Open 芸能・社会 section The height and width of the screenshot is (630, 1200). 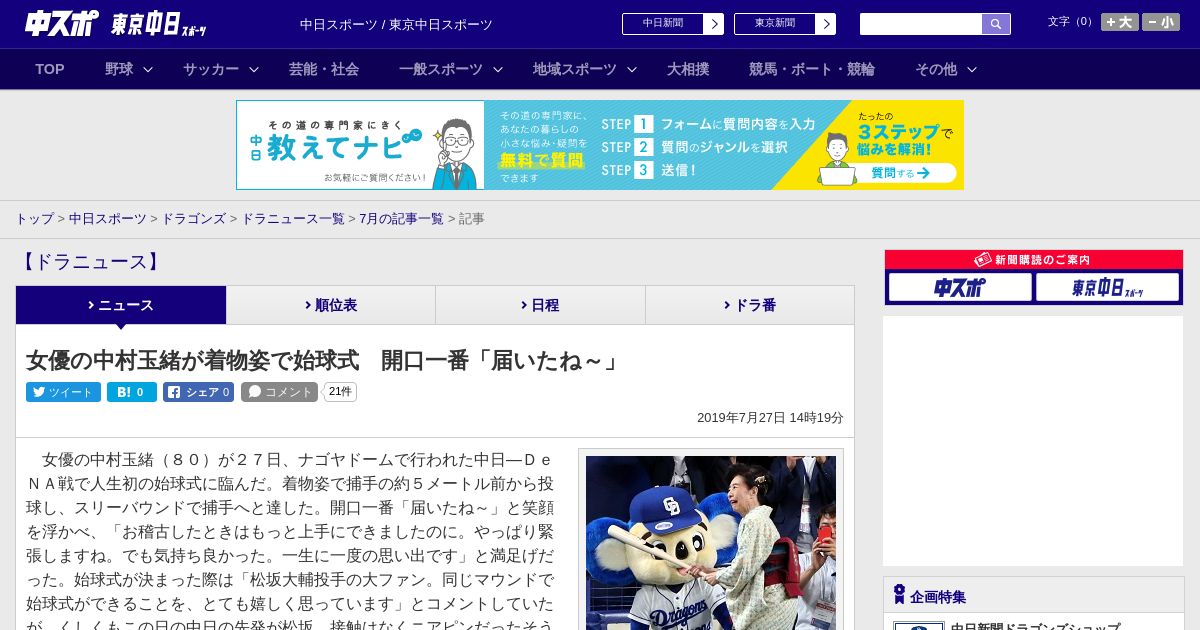[x=324, y=69]
